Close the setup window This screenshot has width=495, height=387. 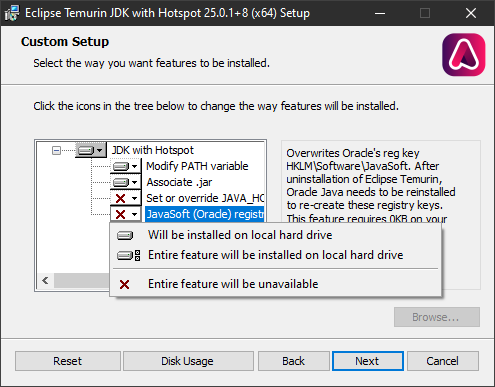(471, 13)
